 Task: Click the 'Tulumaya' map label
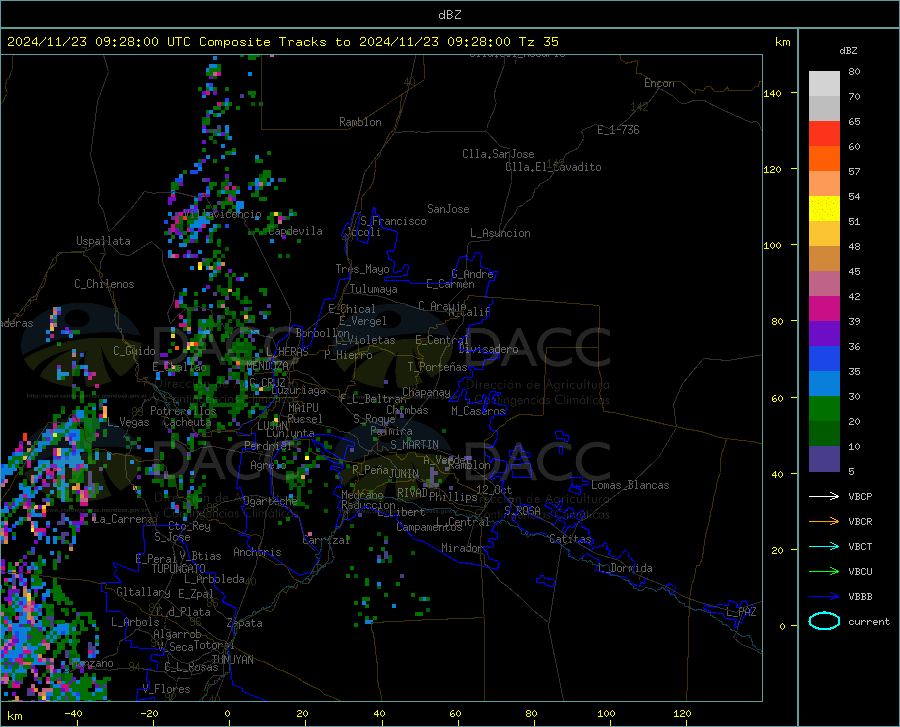374,289
